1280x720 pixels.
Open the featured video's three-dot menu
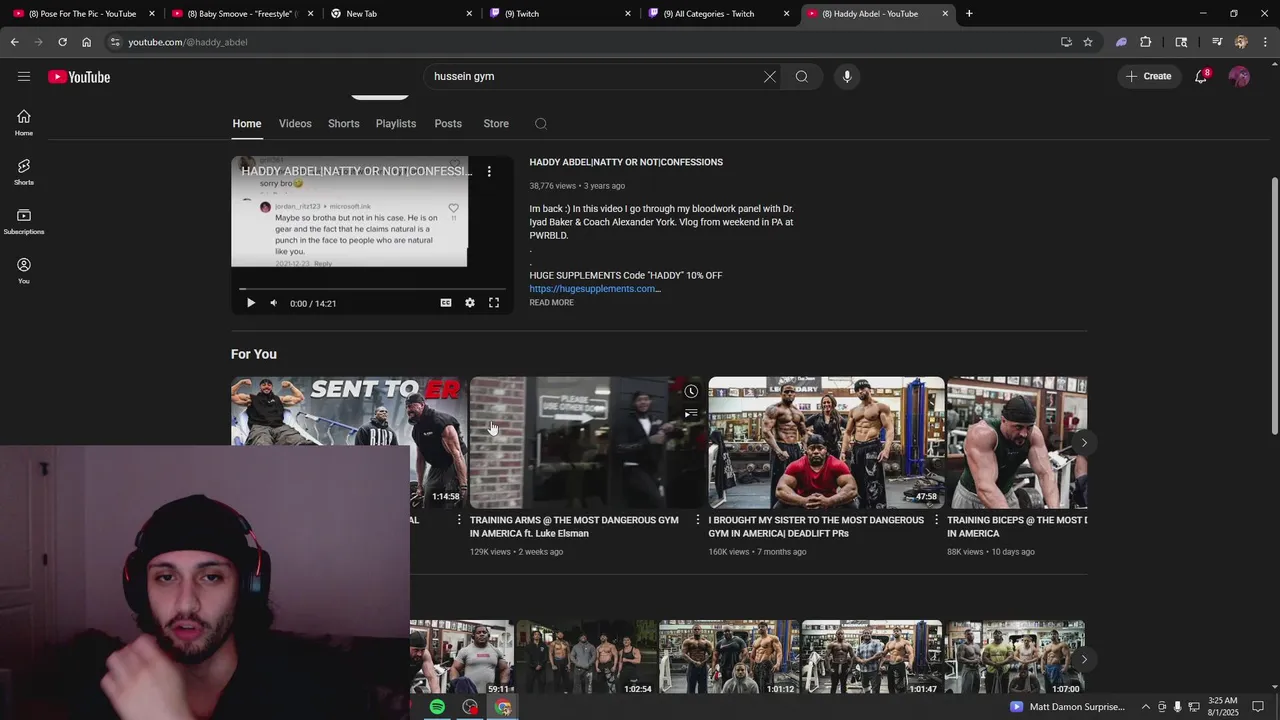click(x=489, y=172)
